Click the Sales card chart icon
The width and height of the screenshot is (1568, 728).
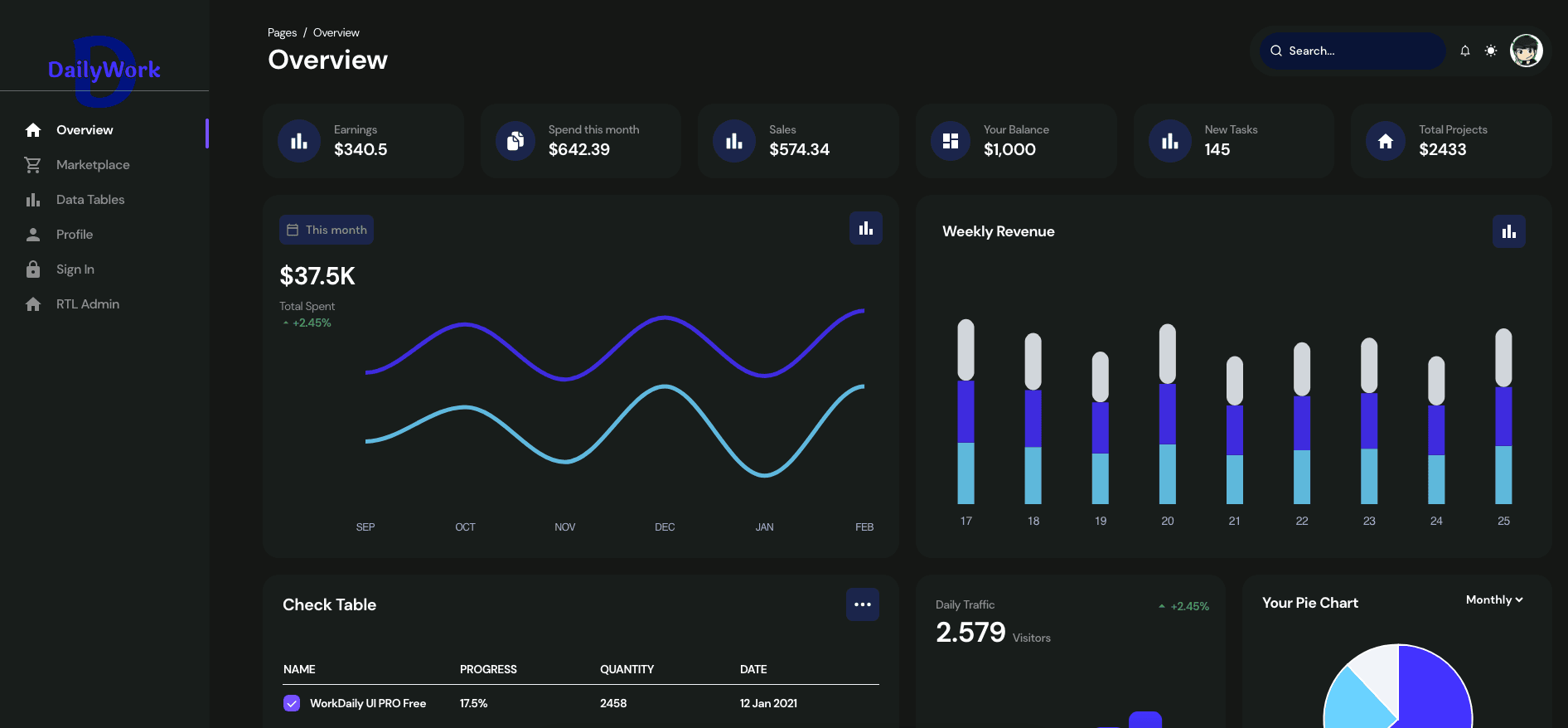pyautogui.click(x=734, y=141)
